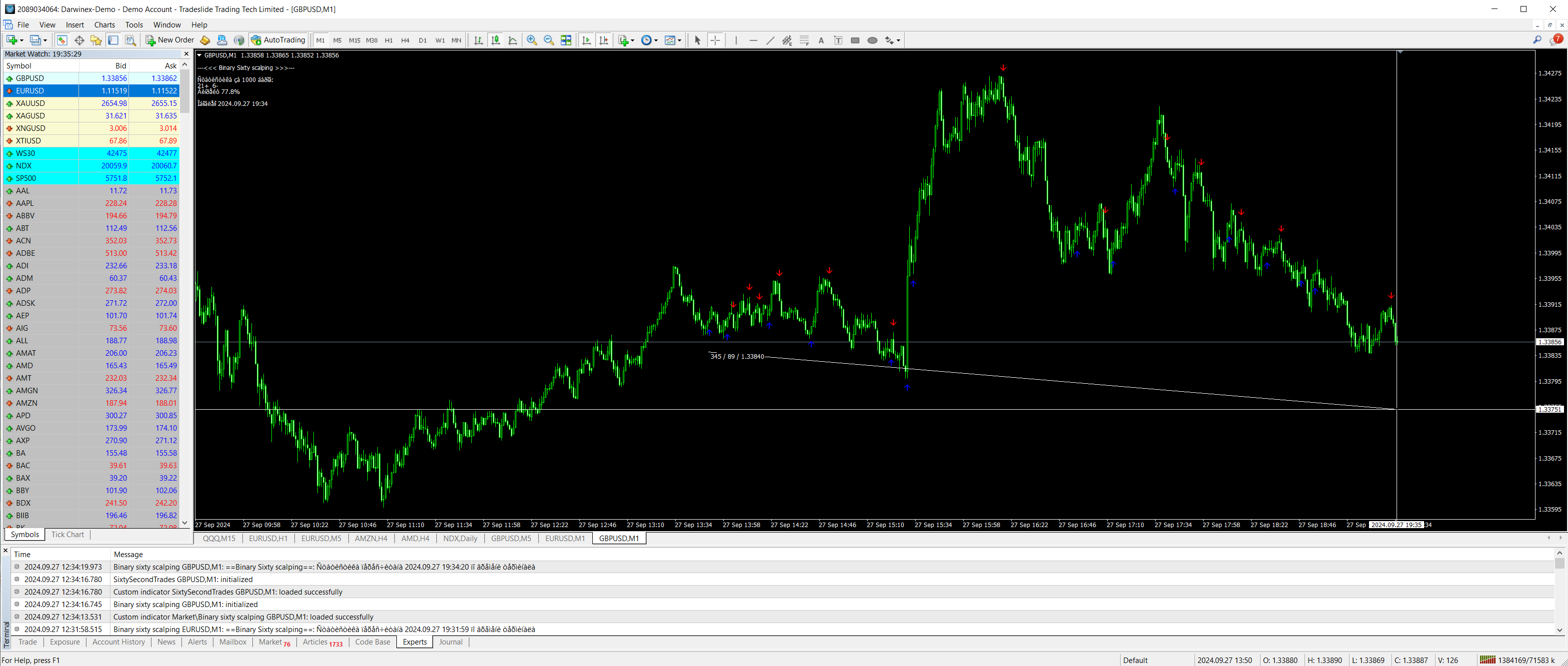Select the crosshair cursor tool
This screenshot has width=1568, height=666.
click(715, 40)
